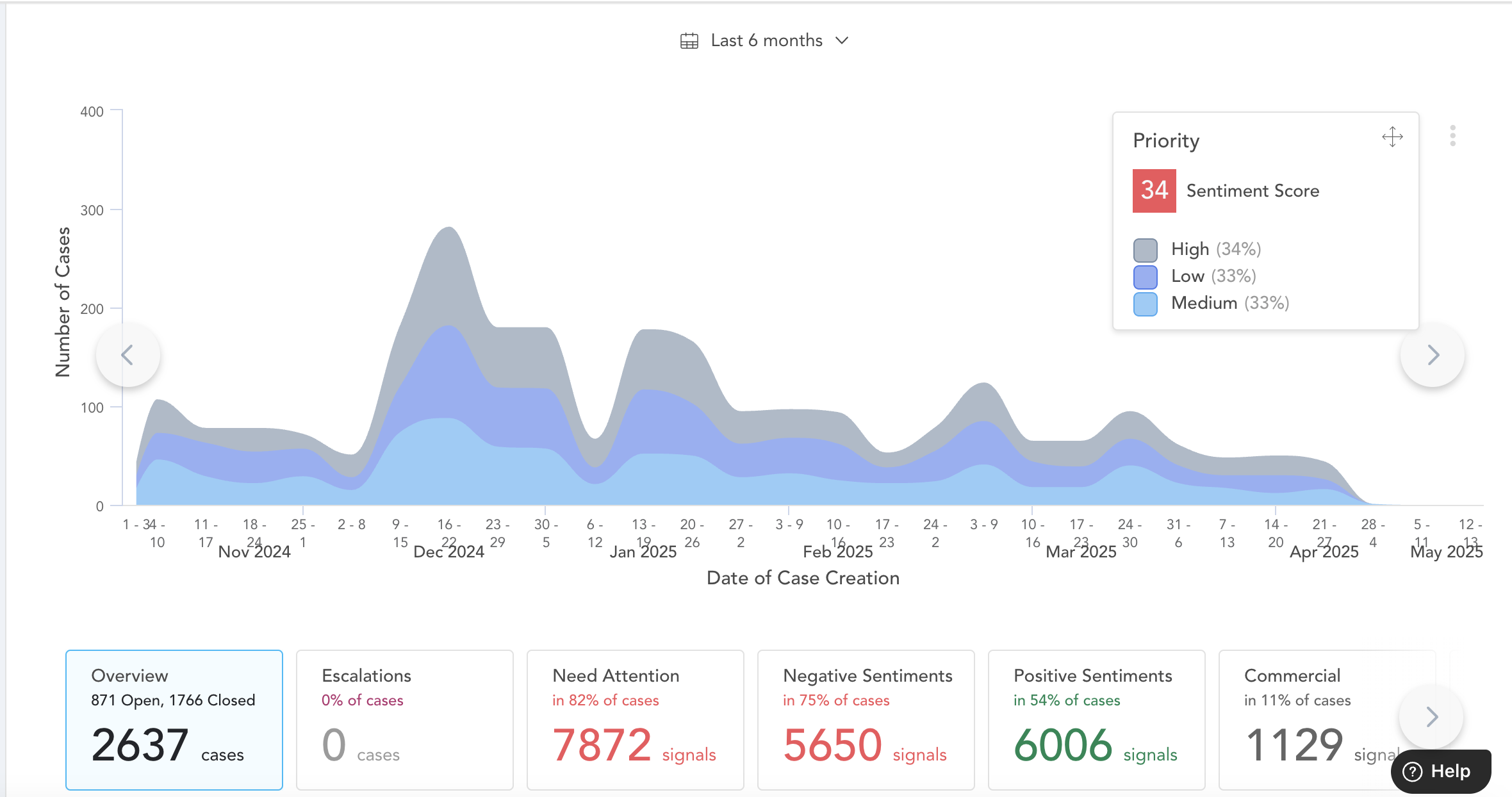Toggle the Medium priority legend swatch
The height and width of the screenshot is (797, 1512).
1145,304
